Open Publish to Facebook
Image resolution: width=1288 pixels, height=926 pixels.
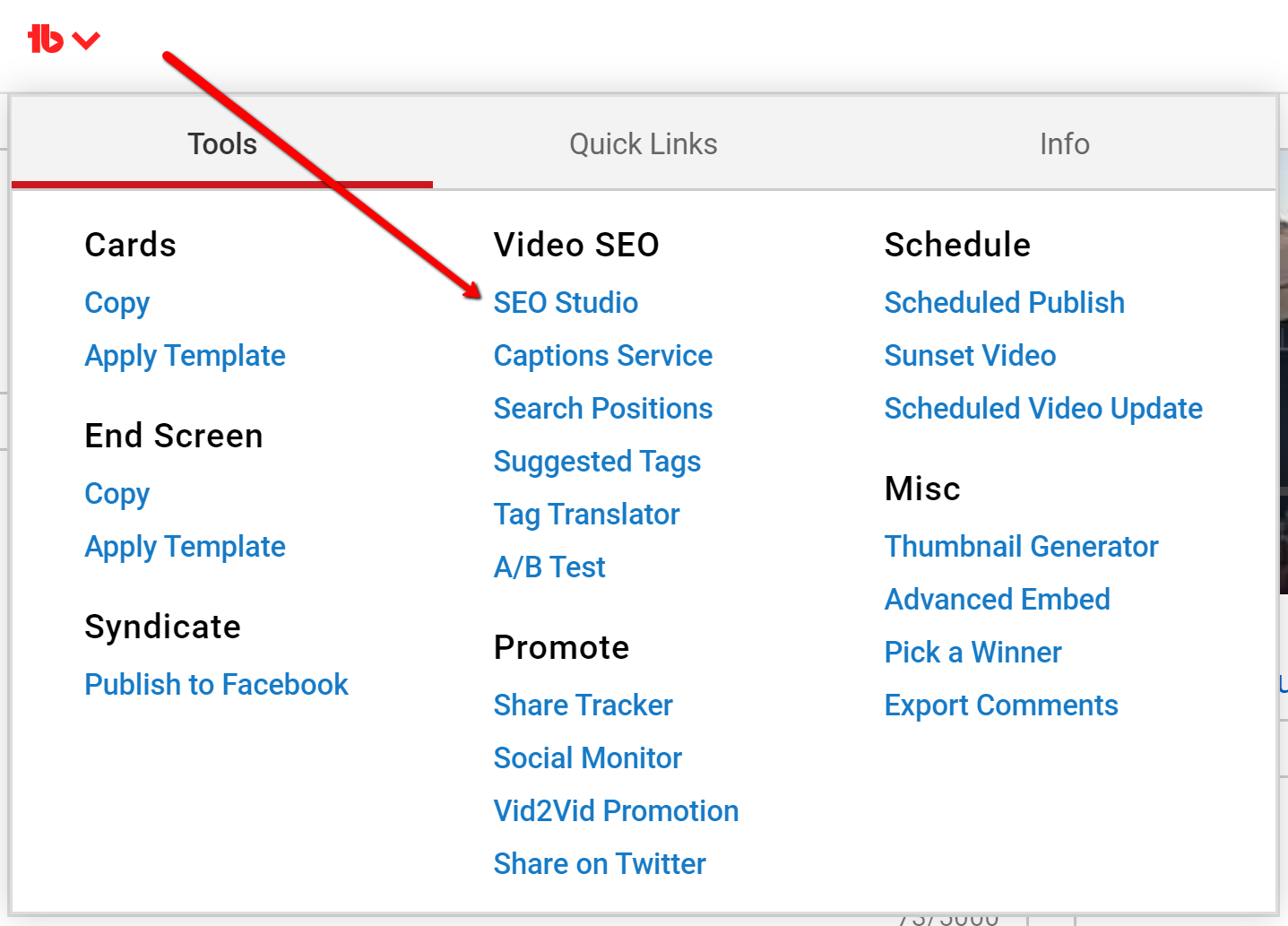[216, 685]
